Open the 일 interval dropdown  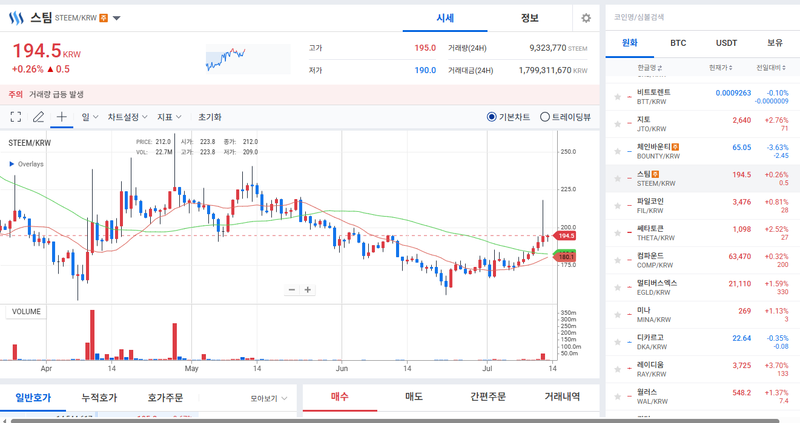pyautogui.click(x=90, y=117)
